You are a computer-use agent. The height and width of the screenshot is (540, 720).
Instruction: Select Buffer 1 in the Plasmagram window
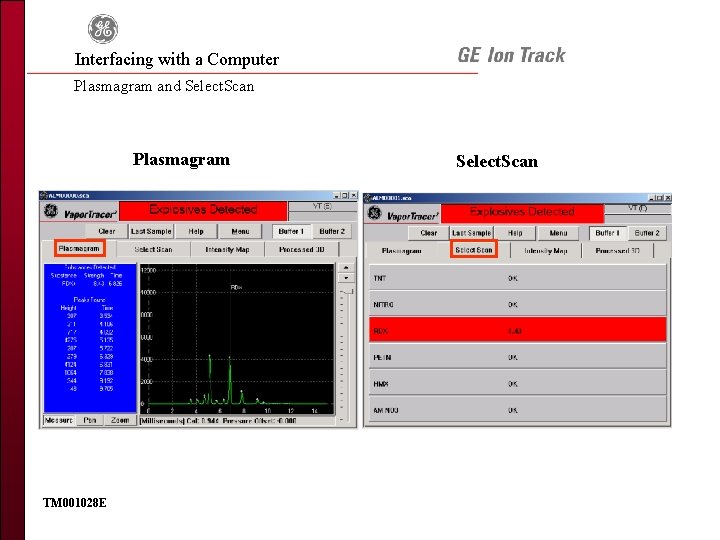click(x=291, y=231)
